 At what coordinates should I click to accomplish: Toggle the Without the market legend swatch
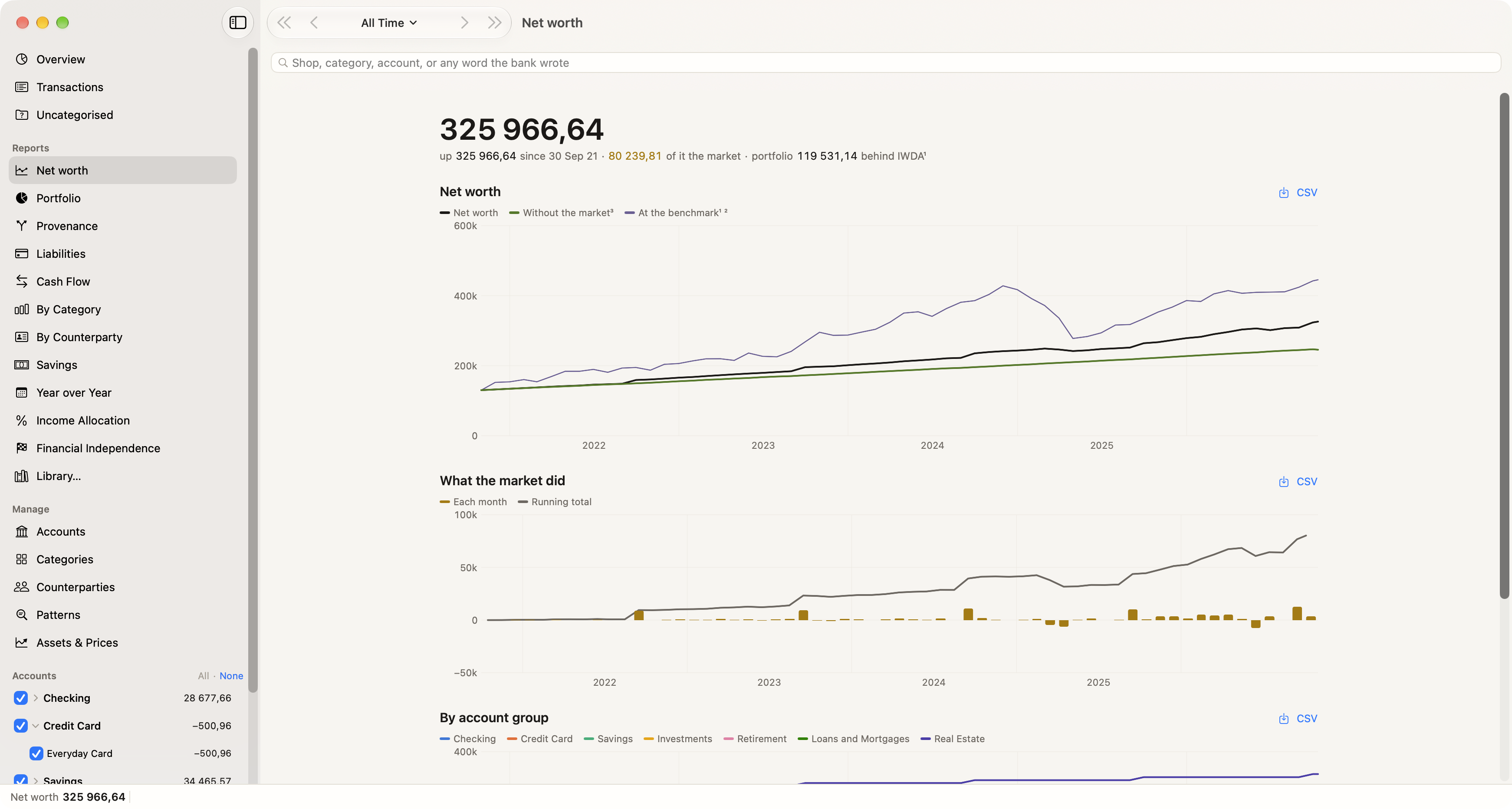pyautogui.click(x=514, y=213)
